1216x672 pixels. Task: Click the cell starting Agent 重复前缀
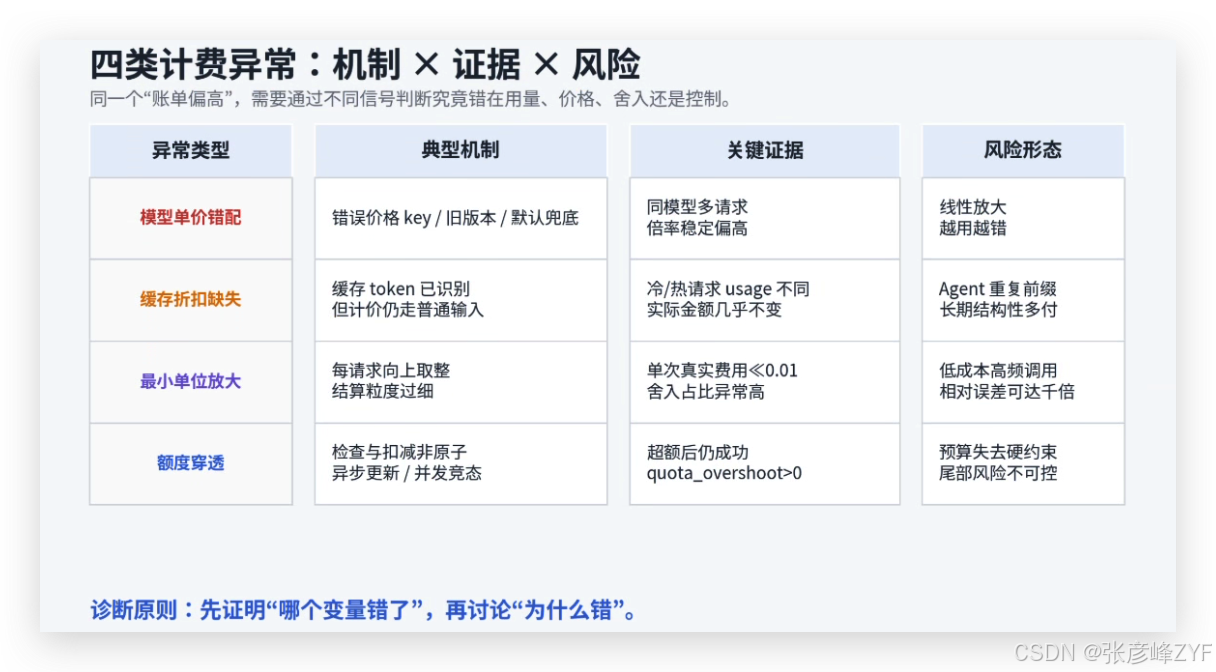1023,300
